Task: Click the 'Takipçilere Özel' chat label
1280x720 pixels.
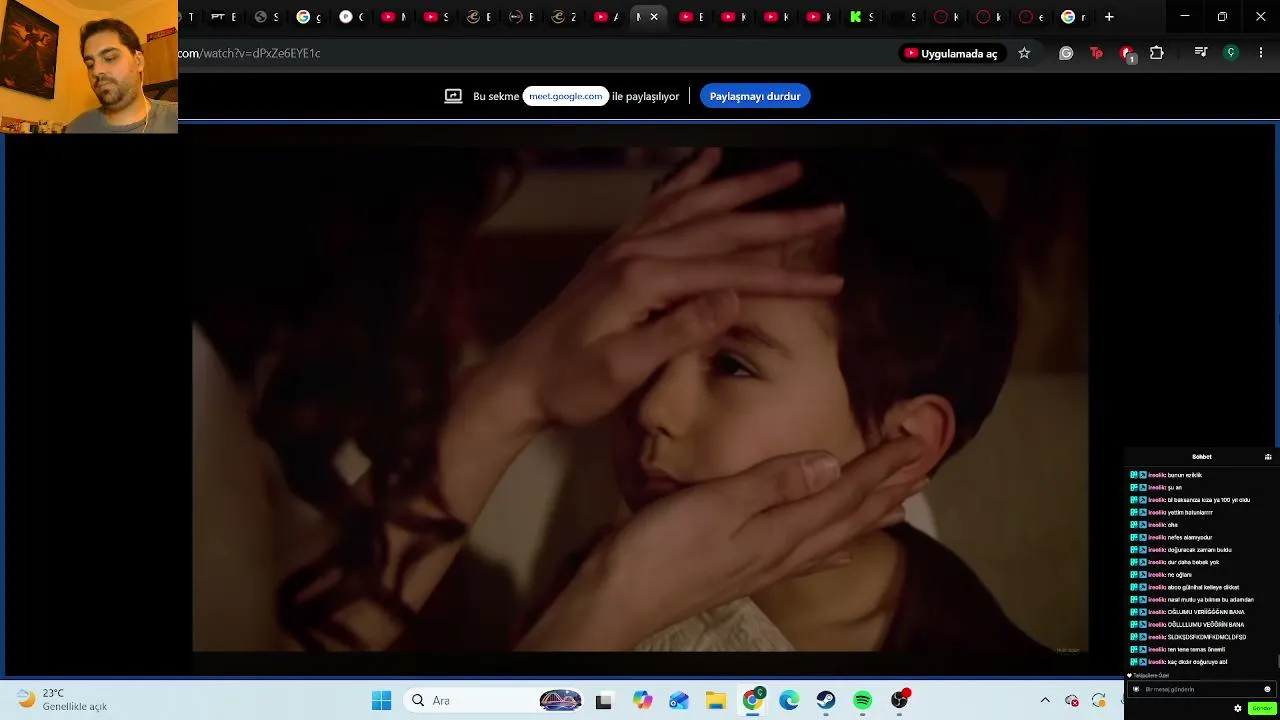Action: tap(1150, 676)
